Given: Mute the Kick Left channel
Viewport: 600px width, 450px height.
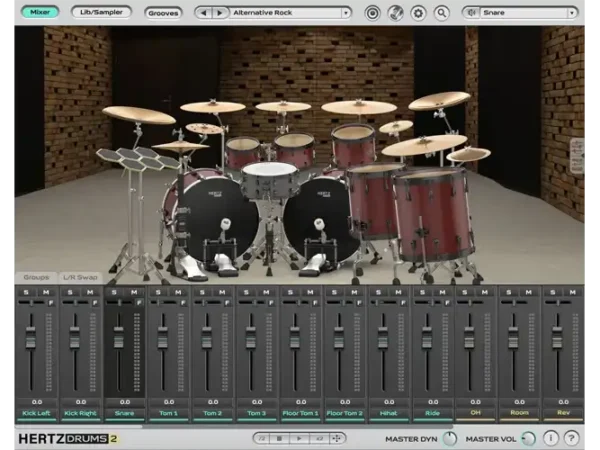Looking at the screenshot, I should [x=46, y=292].
